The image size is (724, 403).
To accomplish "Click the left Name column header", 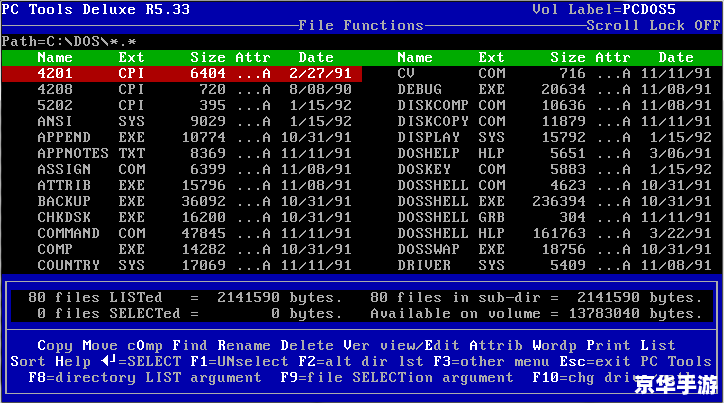I will point(55,58).
